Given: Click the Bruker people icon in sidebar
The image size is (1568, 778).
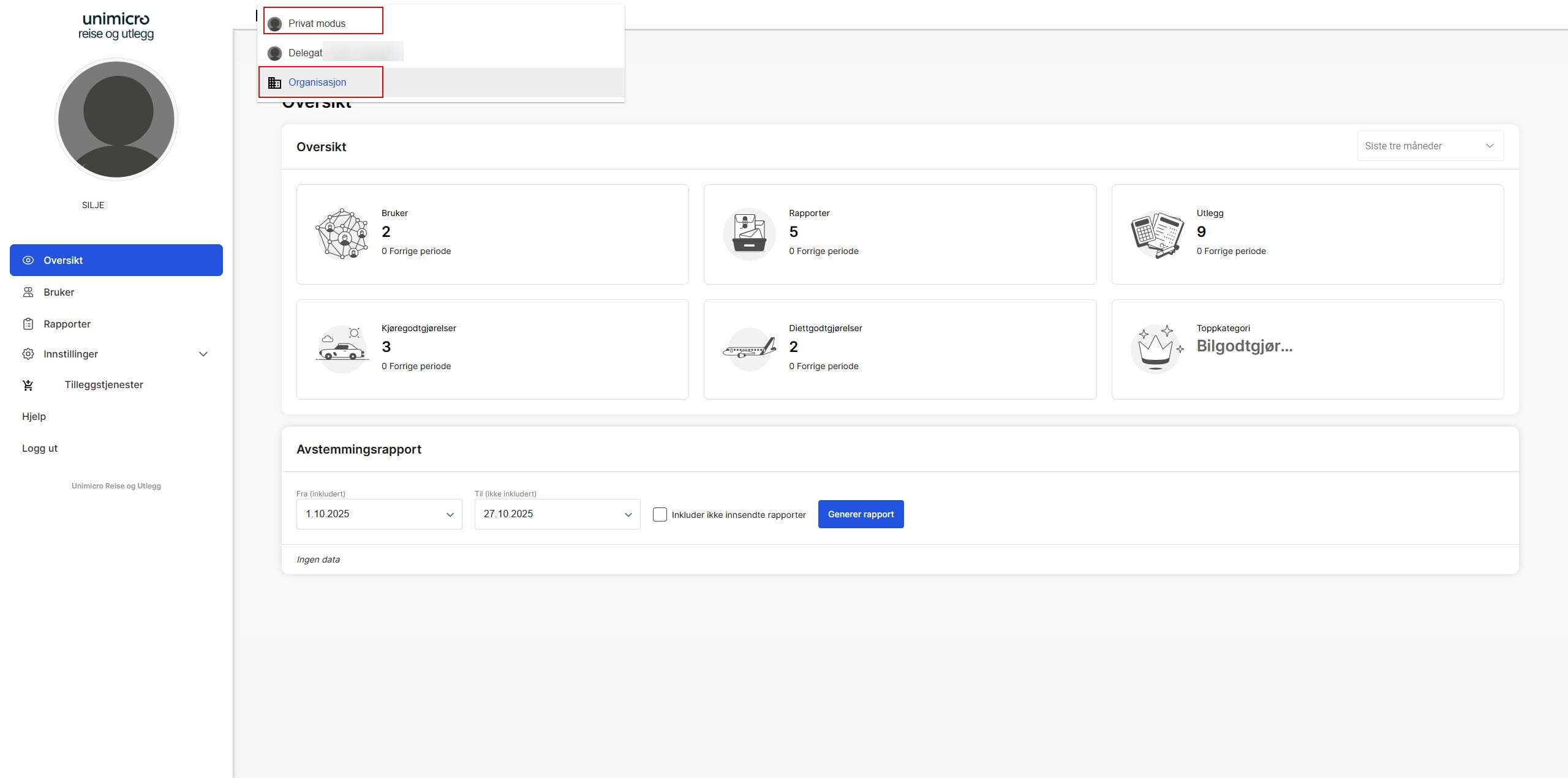Looking at the screenshot, I should coord(28,292).
